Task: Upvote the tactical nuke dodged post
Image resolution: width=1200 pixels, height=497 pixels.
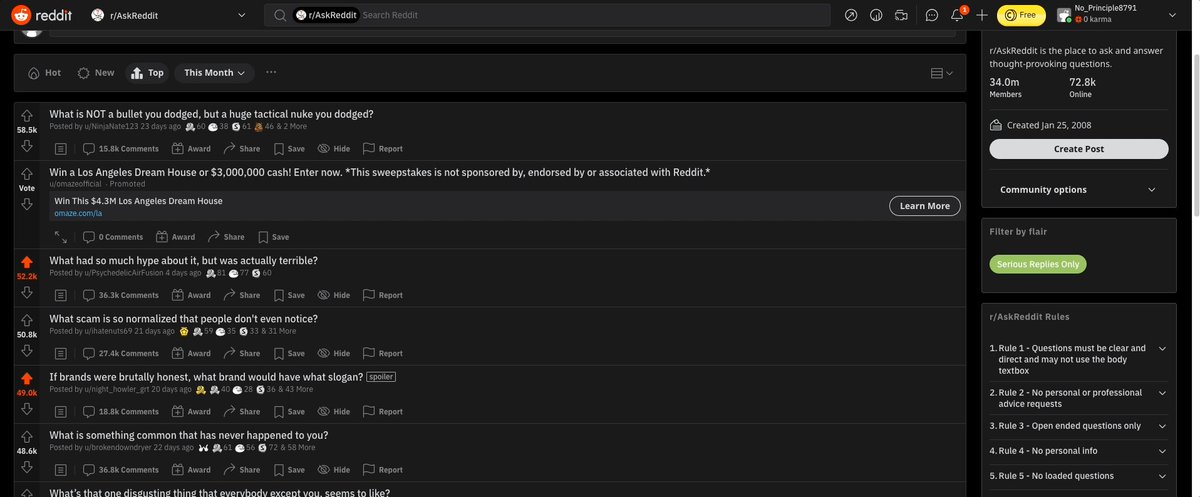Action: tap(27, 116)
